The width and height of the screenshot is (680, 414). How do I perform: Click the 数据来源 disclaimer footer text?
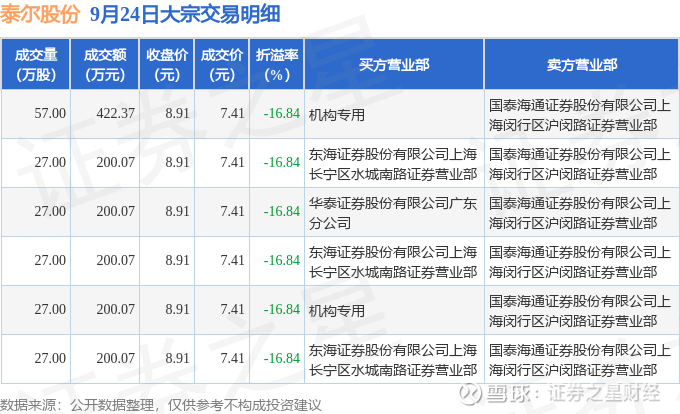click(160, 405)
